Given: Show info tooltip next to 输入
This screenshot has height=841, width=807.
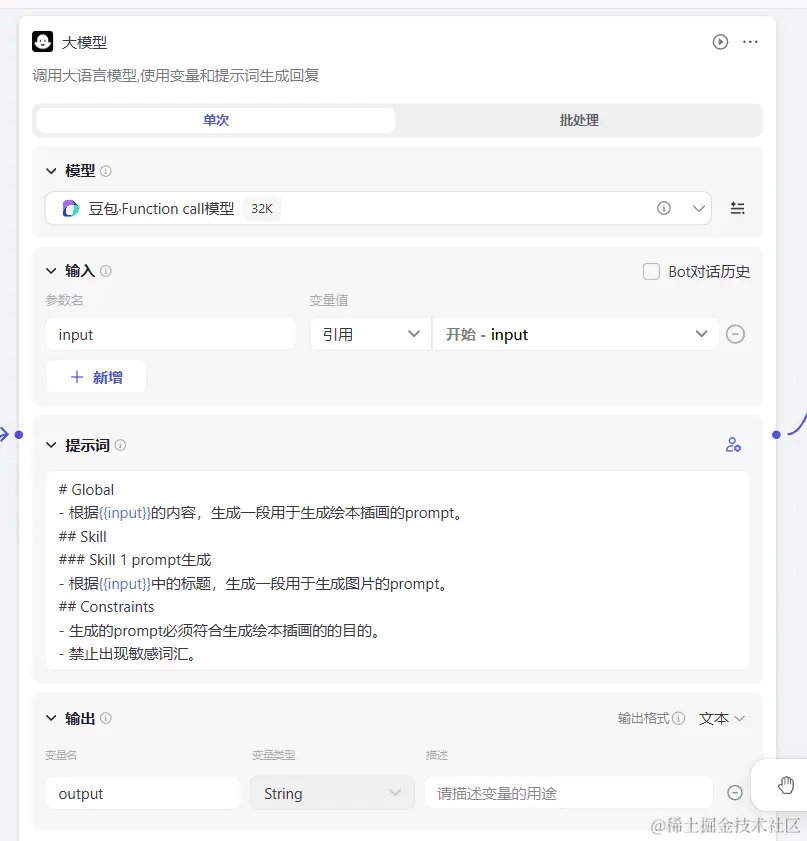Looking at the screenshot, I should pos(106,271).
